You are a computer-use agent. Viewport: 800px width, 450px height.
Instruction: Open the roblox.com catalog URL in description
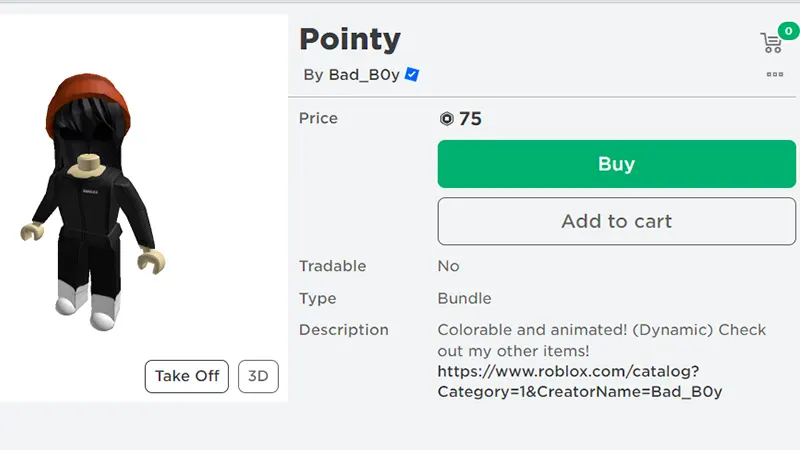[x=580, y=382]
